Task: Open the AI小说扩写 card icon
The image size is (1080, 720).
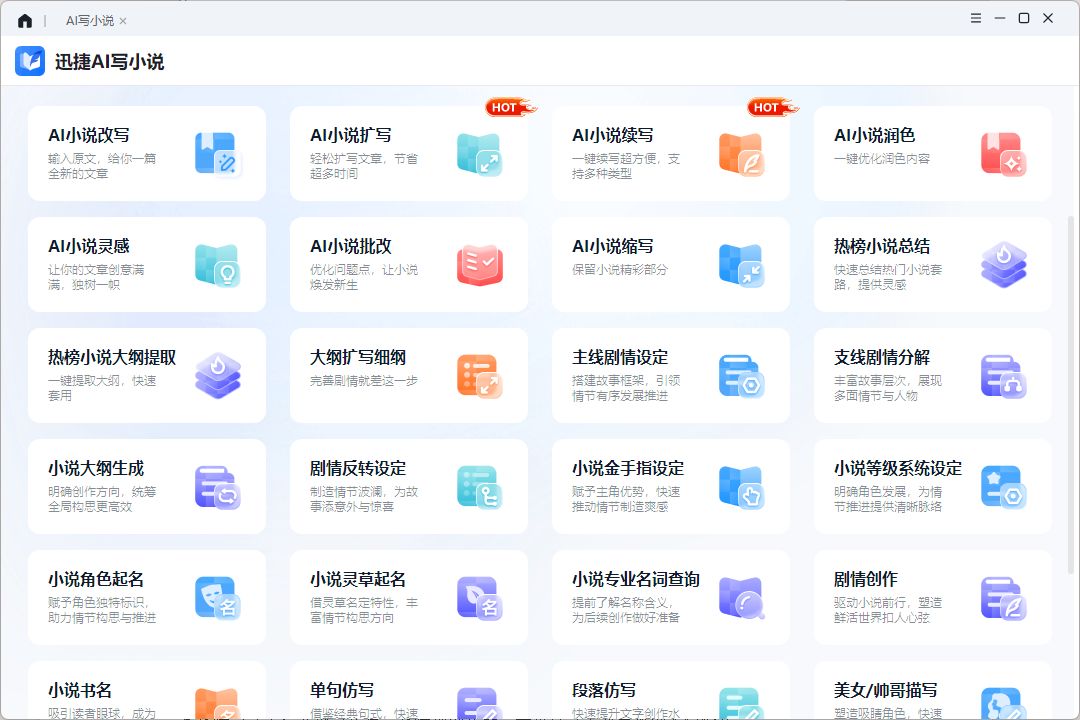Action: [479, 154]
